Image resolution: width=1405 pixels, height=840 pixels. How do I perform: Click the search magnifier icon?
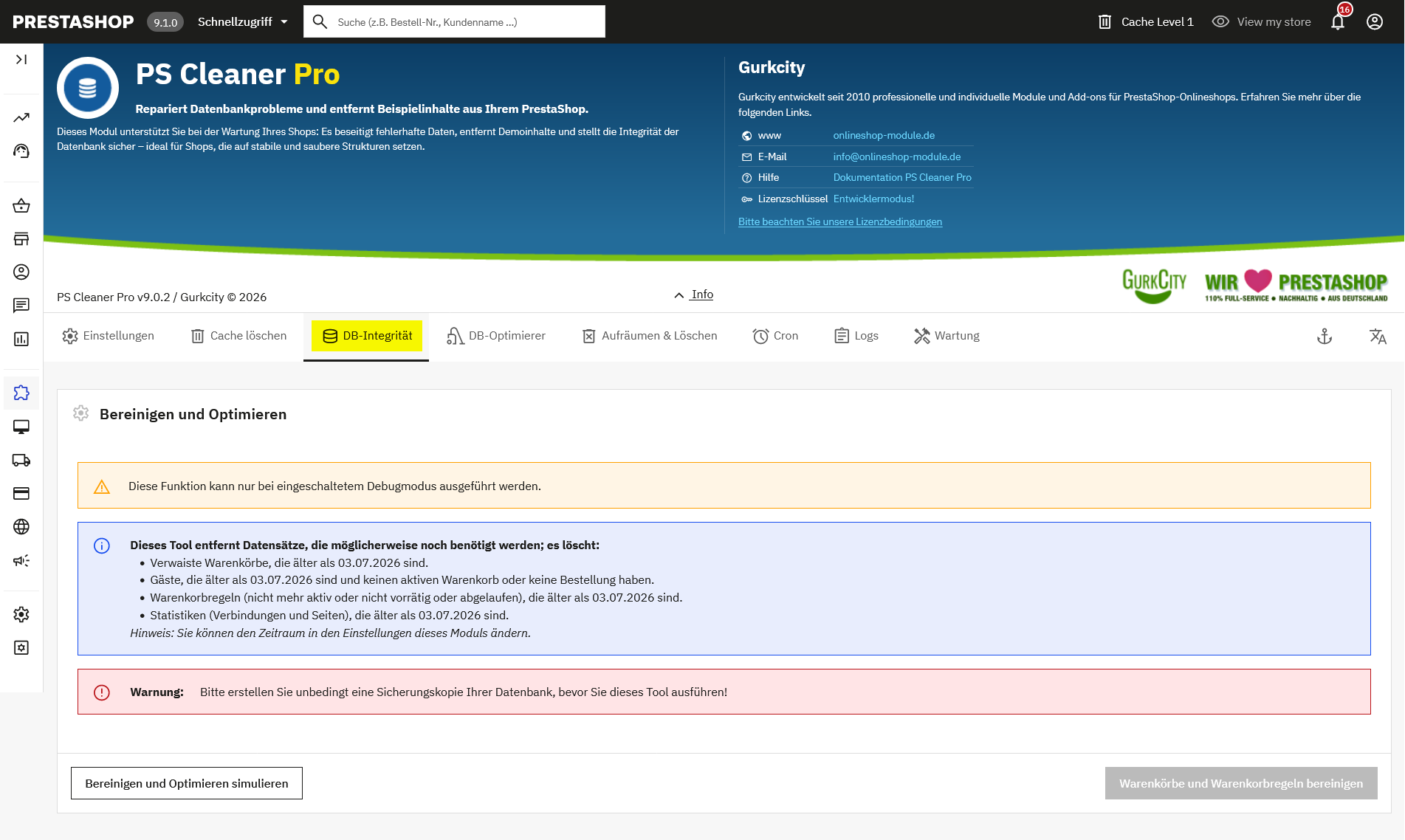(320, 22)
